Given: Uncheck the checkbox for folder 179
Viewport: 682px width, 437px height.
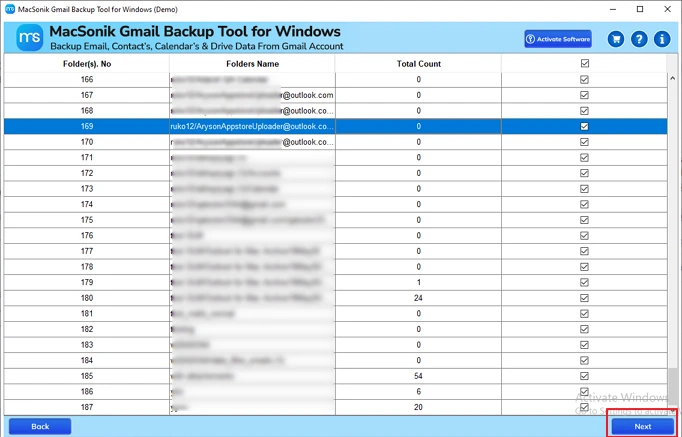Looking at the screenshot, I should click(x=585, y=283).
